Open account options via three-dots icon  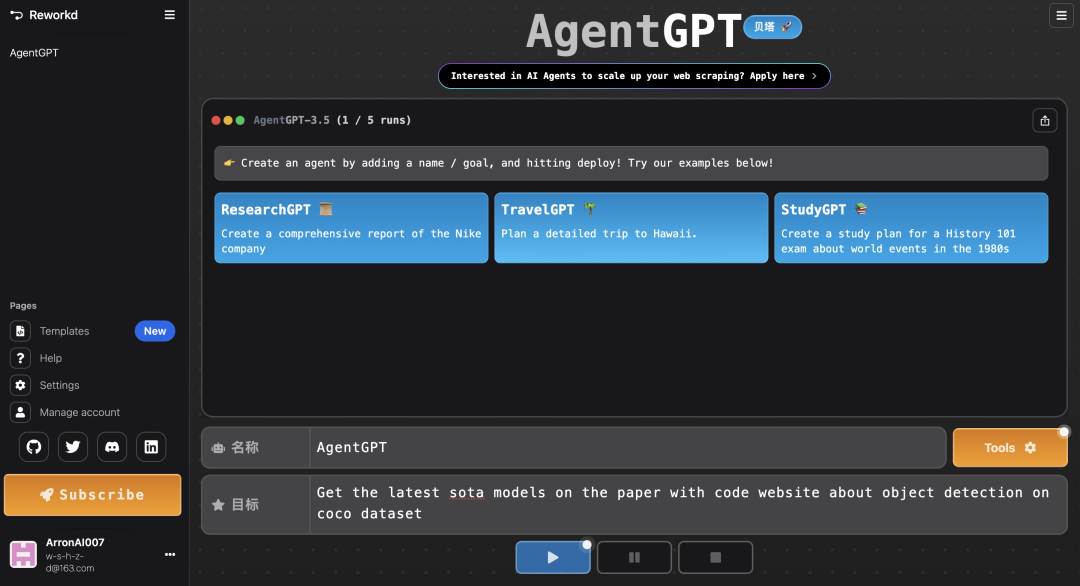(169, 554)
